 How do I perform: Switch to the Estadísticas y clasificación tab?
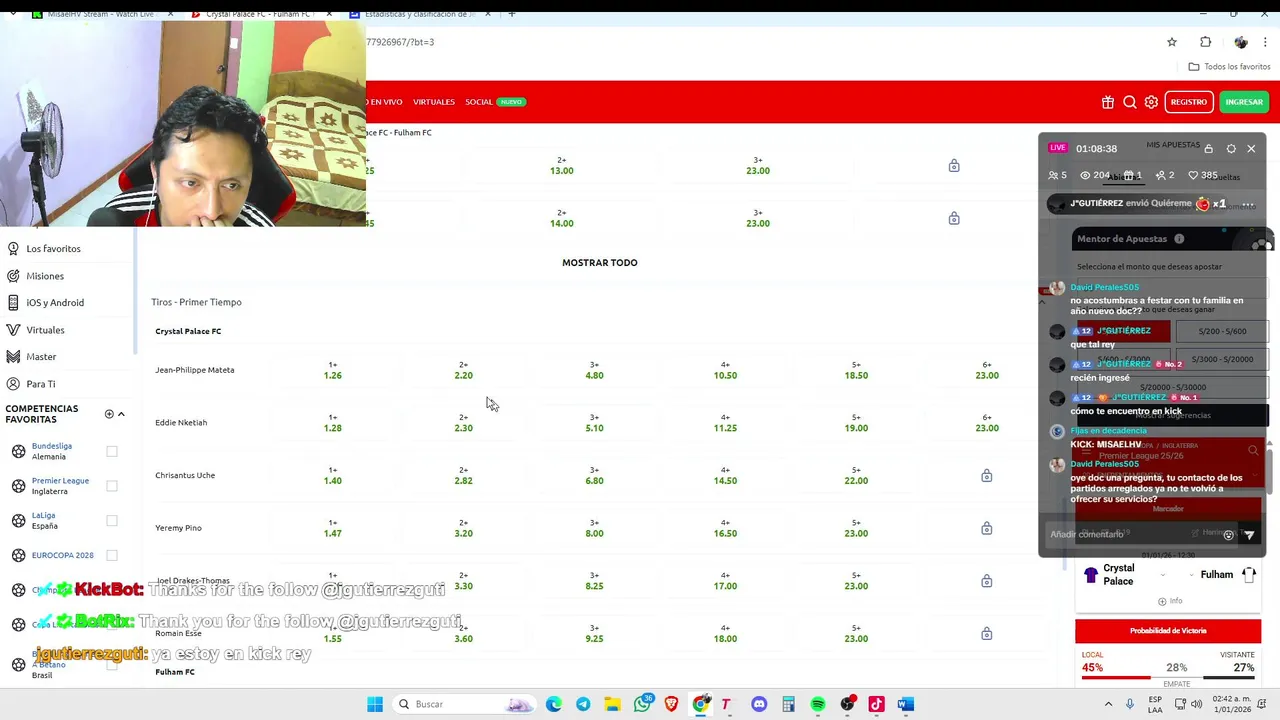[x=418, y=14]
